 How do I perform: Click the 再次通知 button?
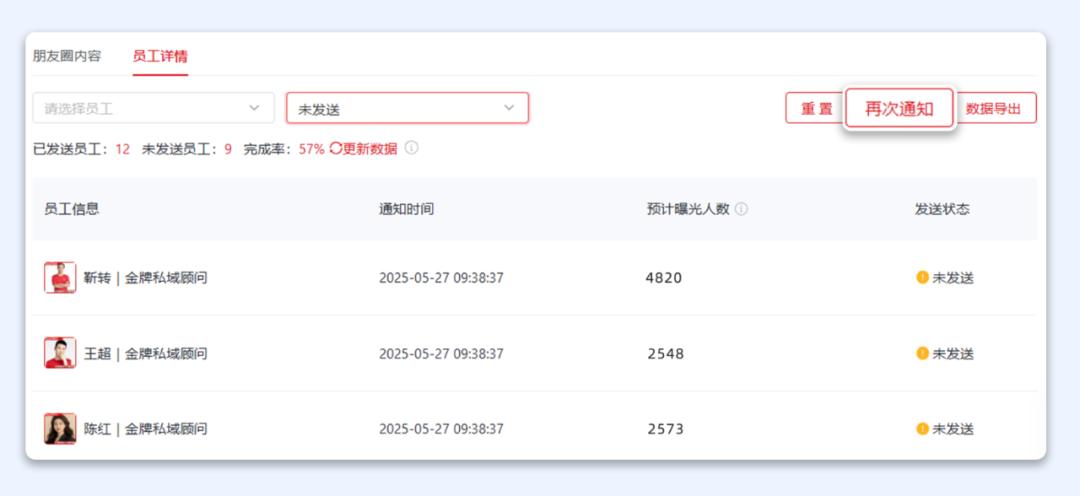[x=899, y=108]
